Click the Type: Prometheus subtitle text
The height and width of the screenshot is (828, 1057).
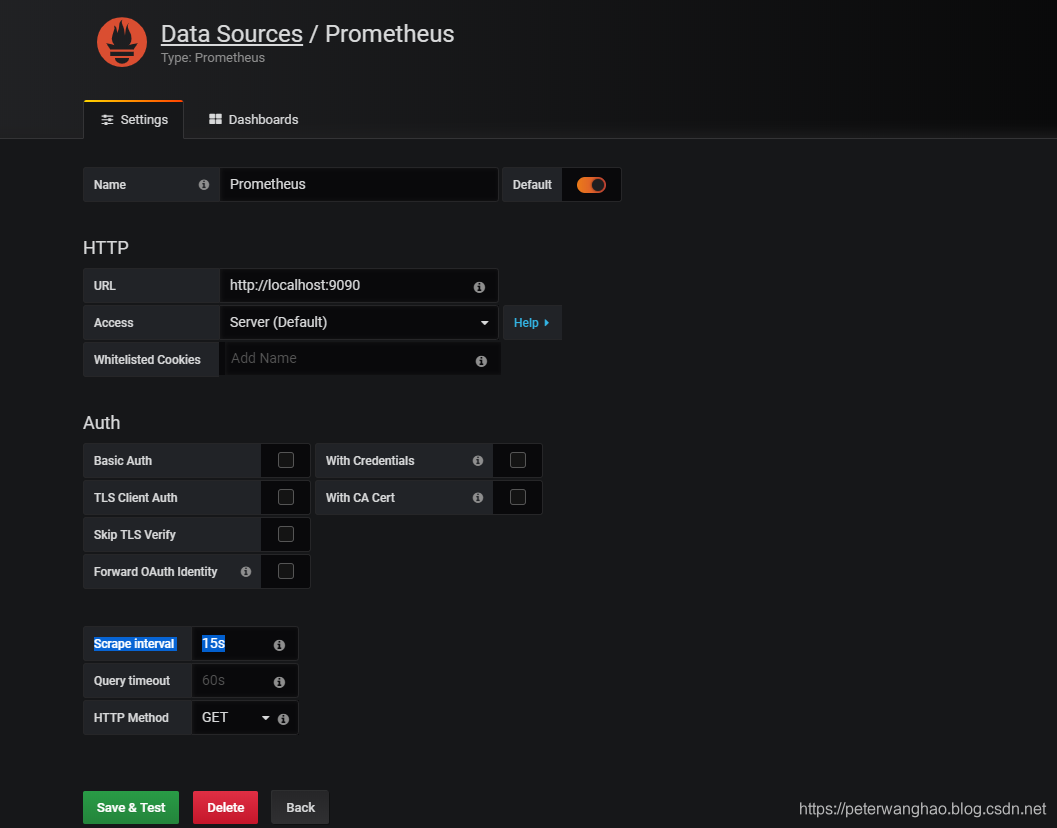(x=213, y=58)
